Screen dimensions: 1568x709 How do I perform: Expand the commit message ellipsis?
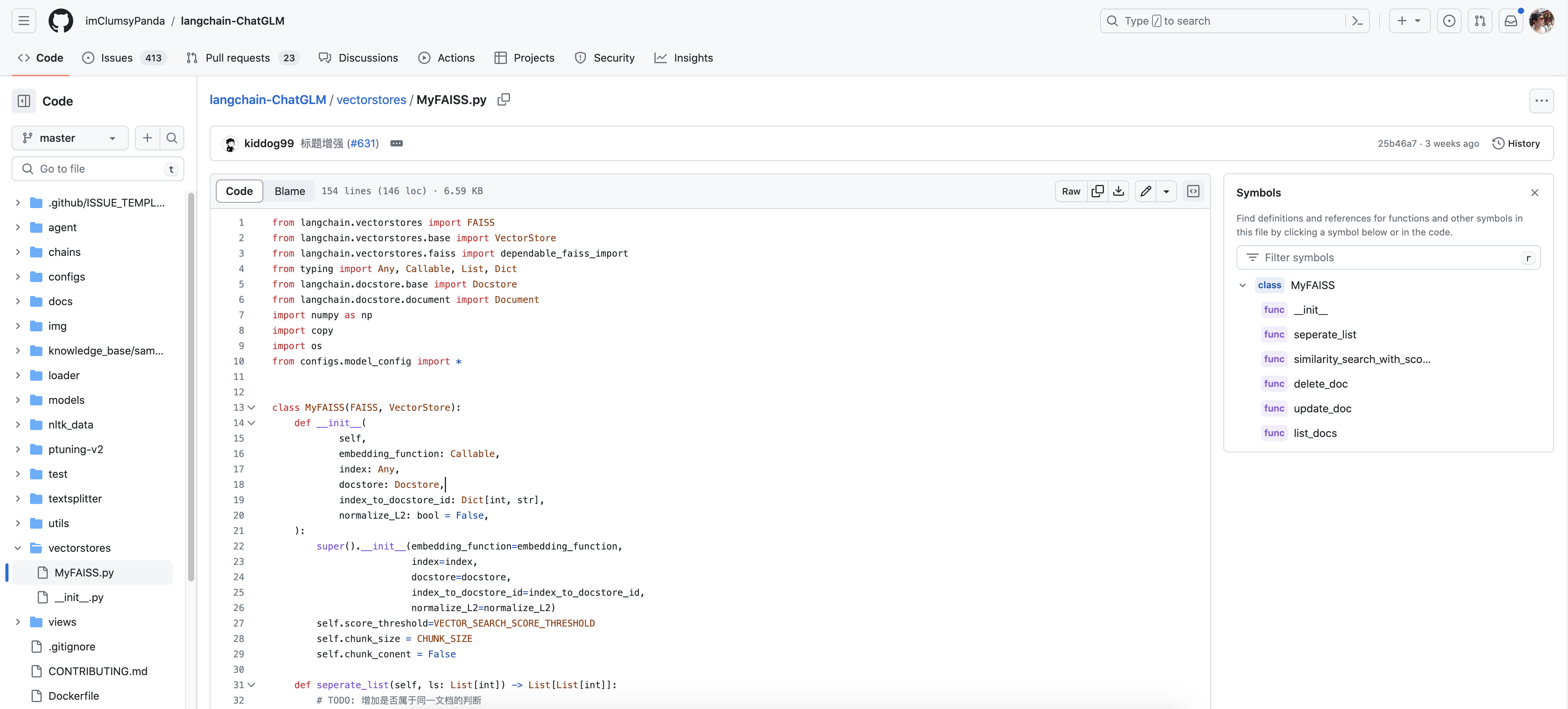click(396, 144)
